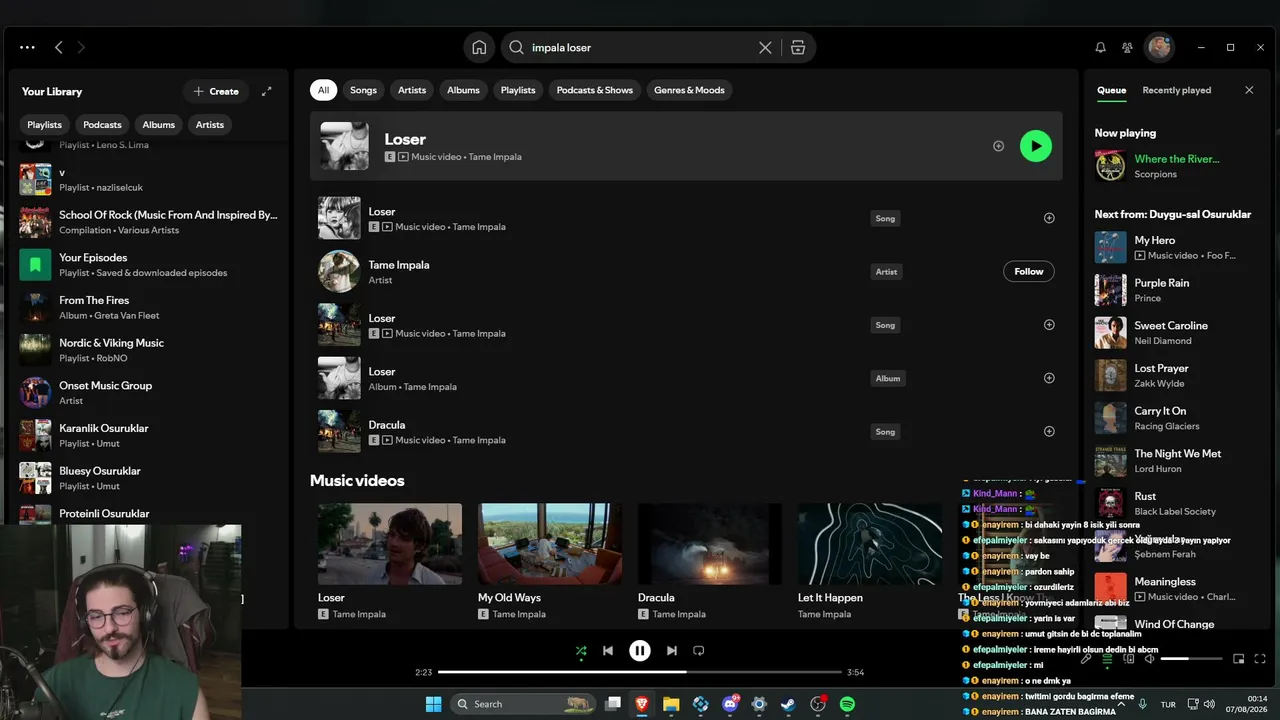Skip to the next track
Image resolution: width=1280 pixels, height=720 pixels.
(672, 651)
